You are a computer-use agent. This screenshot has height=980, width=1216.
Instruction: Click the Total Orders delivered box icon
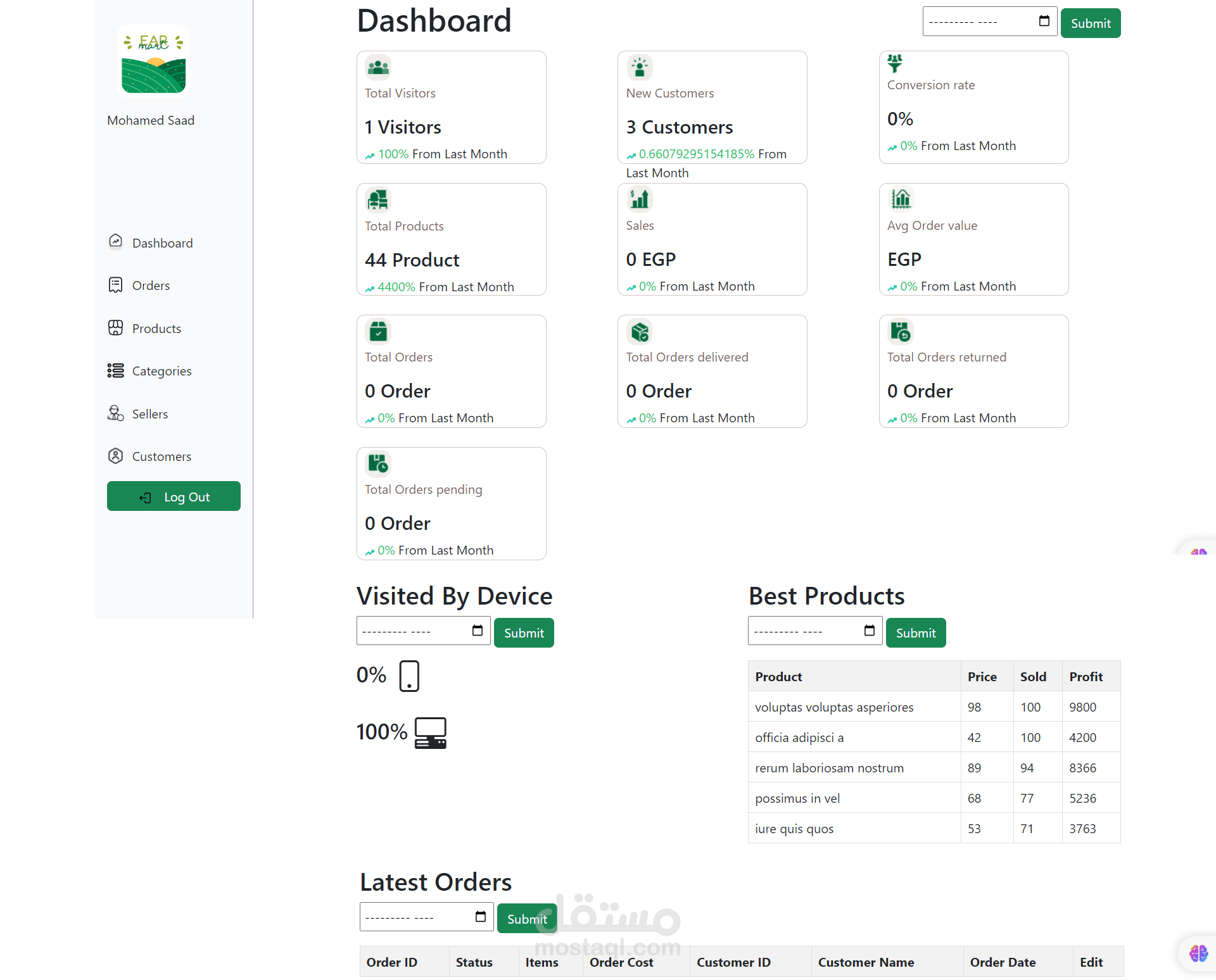640,331
